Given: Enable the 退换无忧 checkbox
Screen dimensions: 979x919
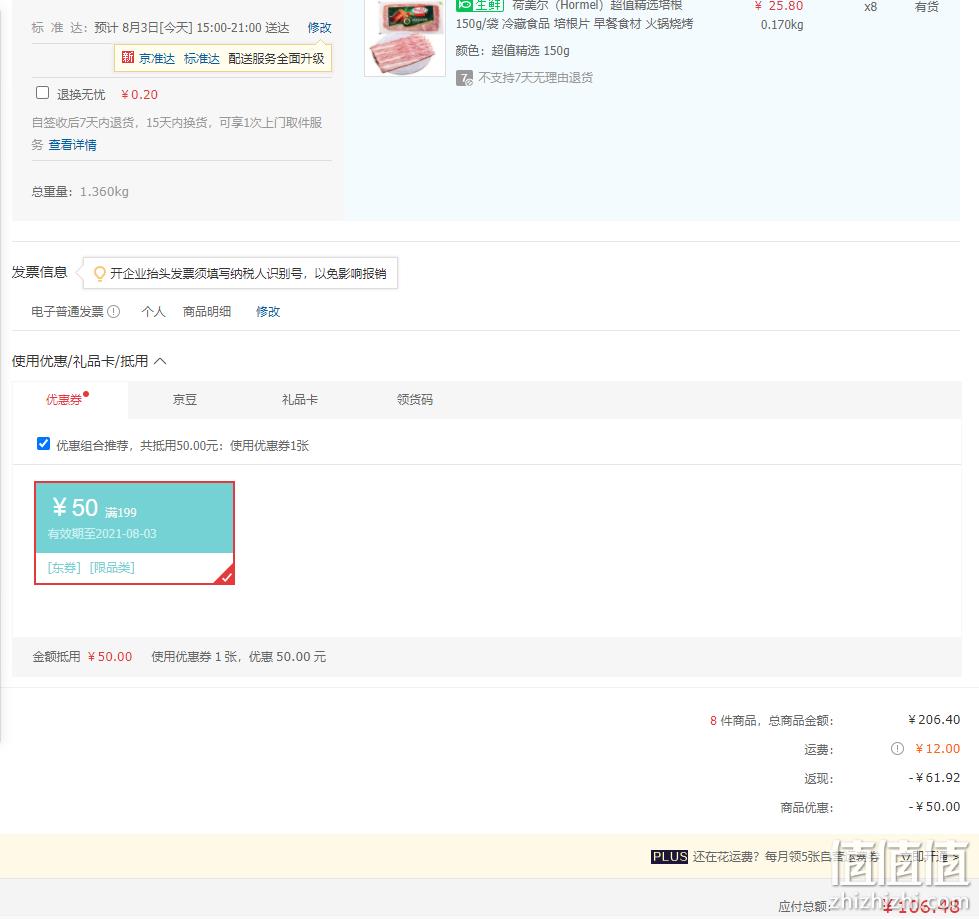Looking at the screenshot, I should [x=42, y=93].
